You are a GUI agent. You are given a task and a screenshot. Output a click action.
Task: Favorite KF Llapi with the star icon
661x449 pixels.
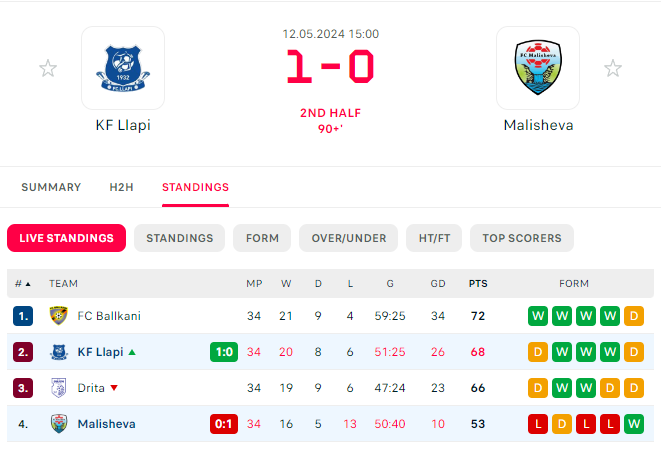point(48,68)
